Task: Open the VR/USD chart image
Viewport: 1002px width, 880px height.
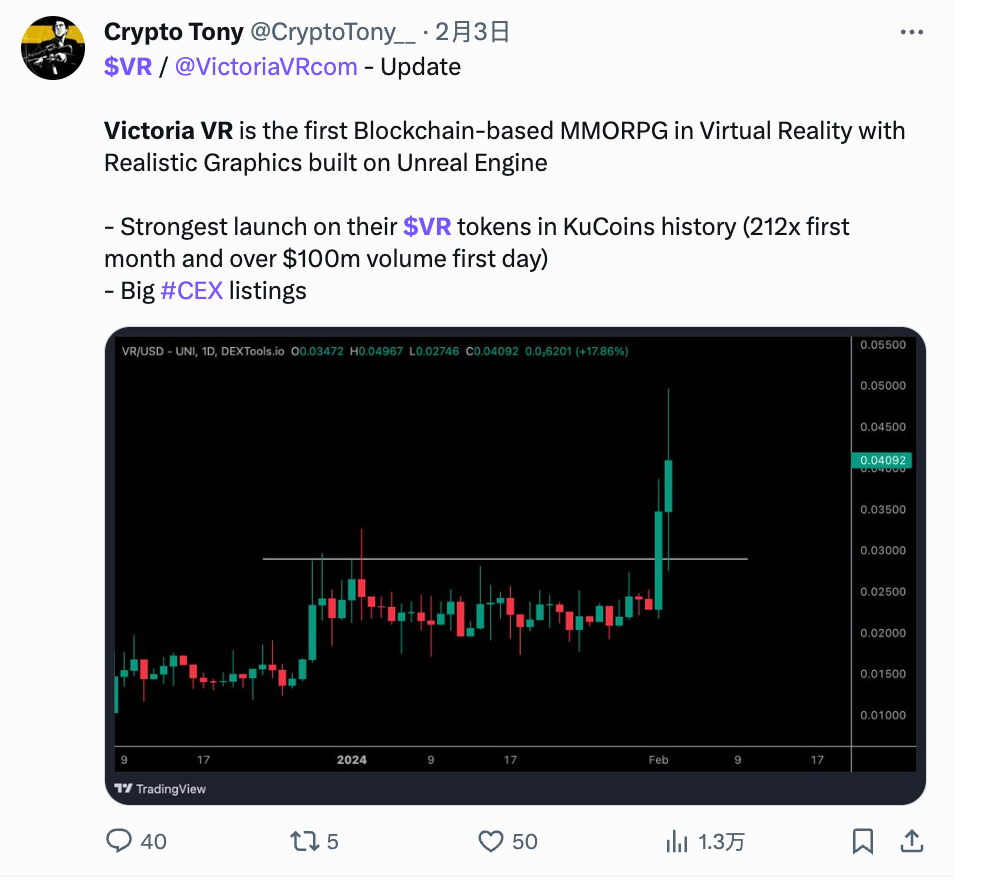Action: pyautogui.click(x=515, y=566)
